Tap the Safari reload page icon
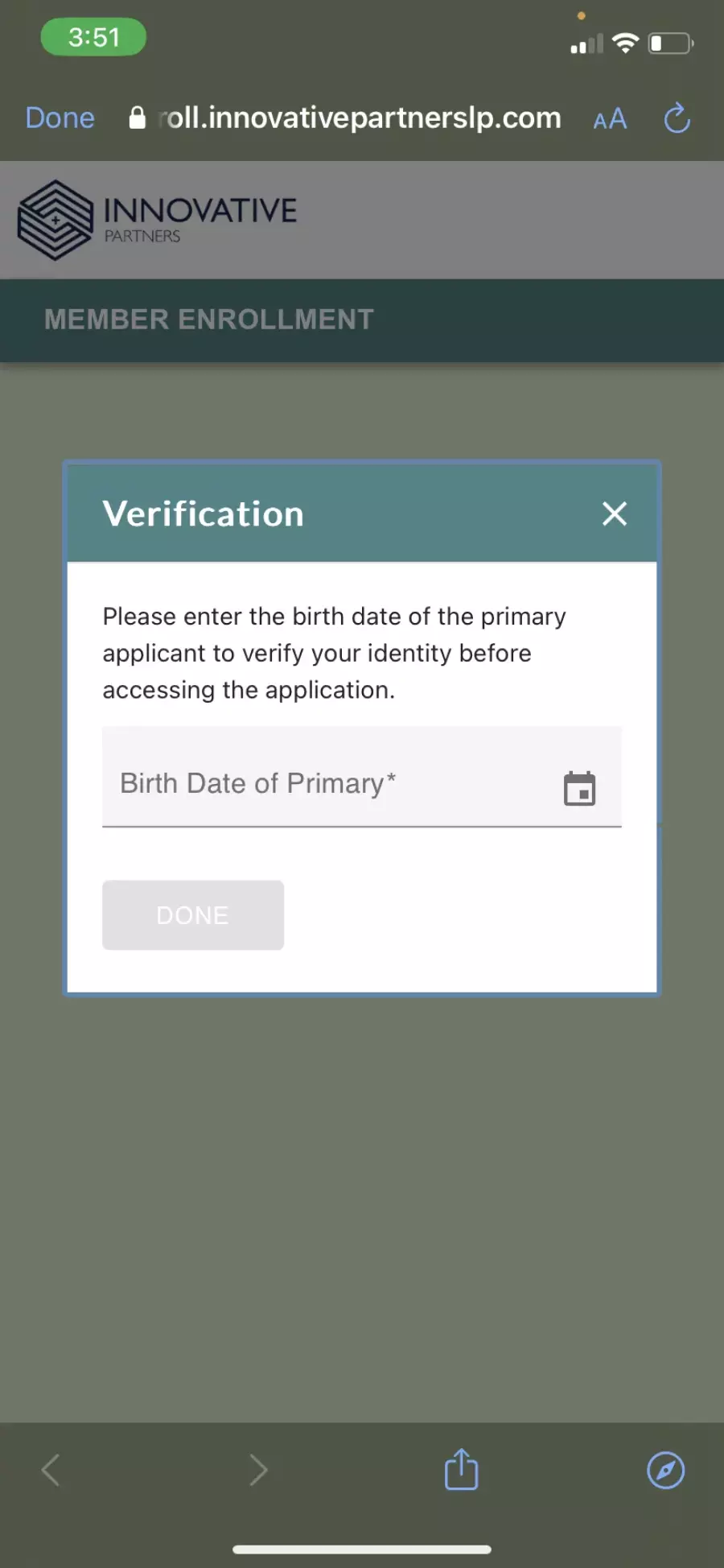The height and width of the screenshot is (1568, 724). pos(677,118)
